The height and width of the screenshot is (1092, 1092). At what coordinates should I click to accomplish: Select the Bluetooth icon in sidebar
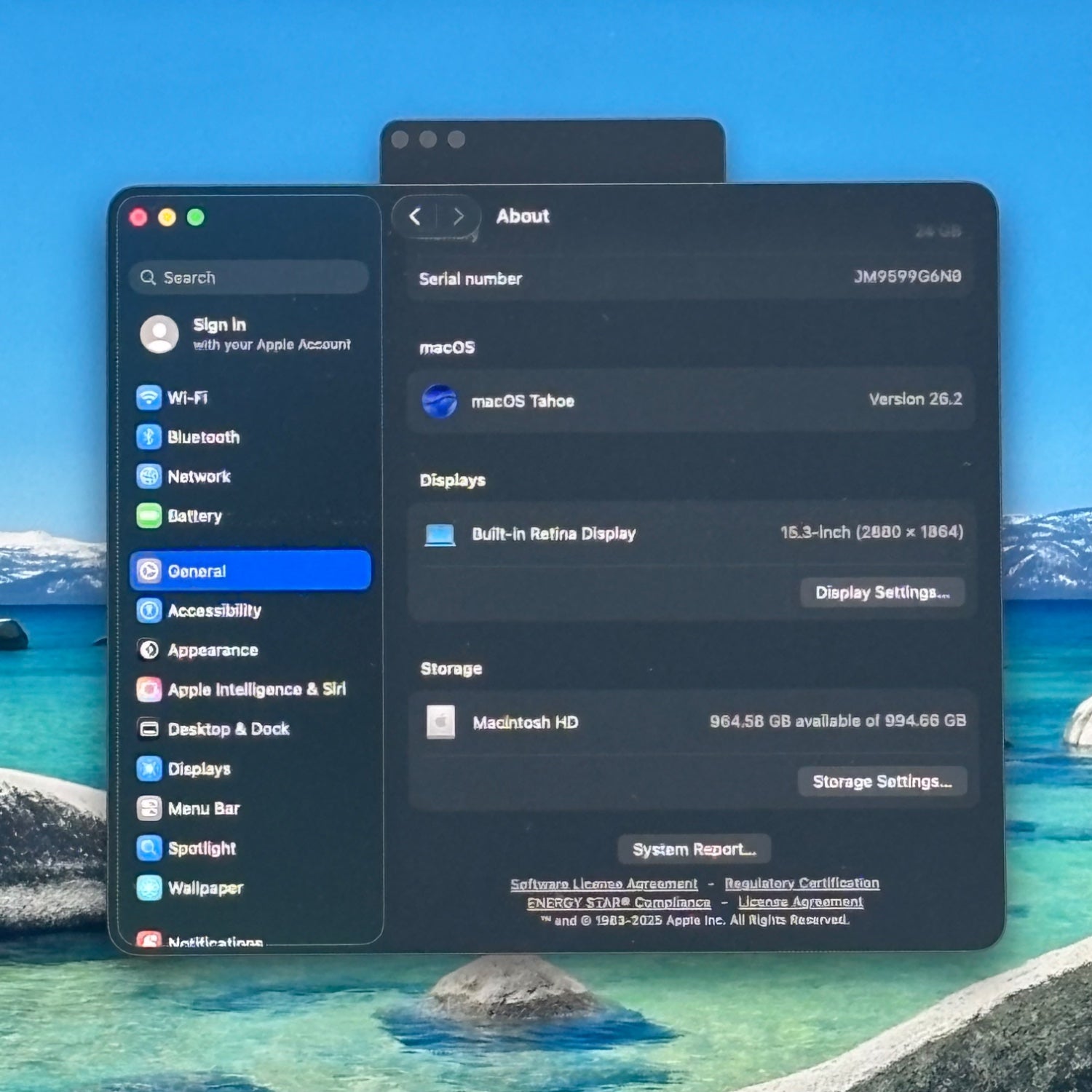pyautogui.click(x=149, y=437)
